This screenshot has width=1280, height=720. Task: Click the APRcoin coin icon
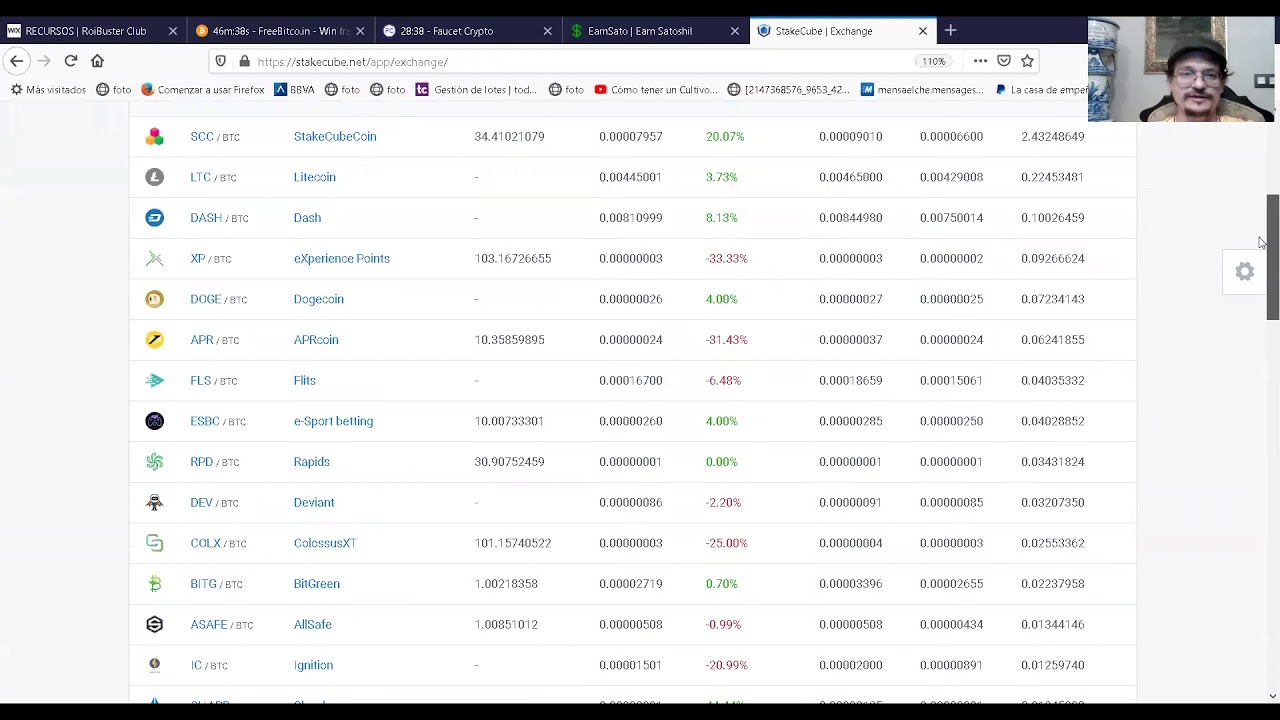click(x=154, y=340)
